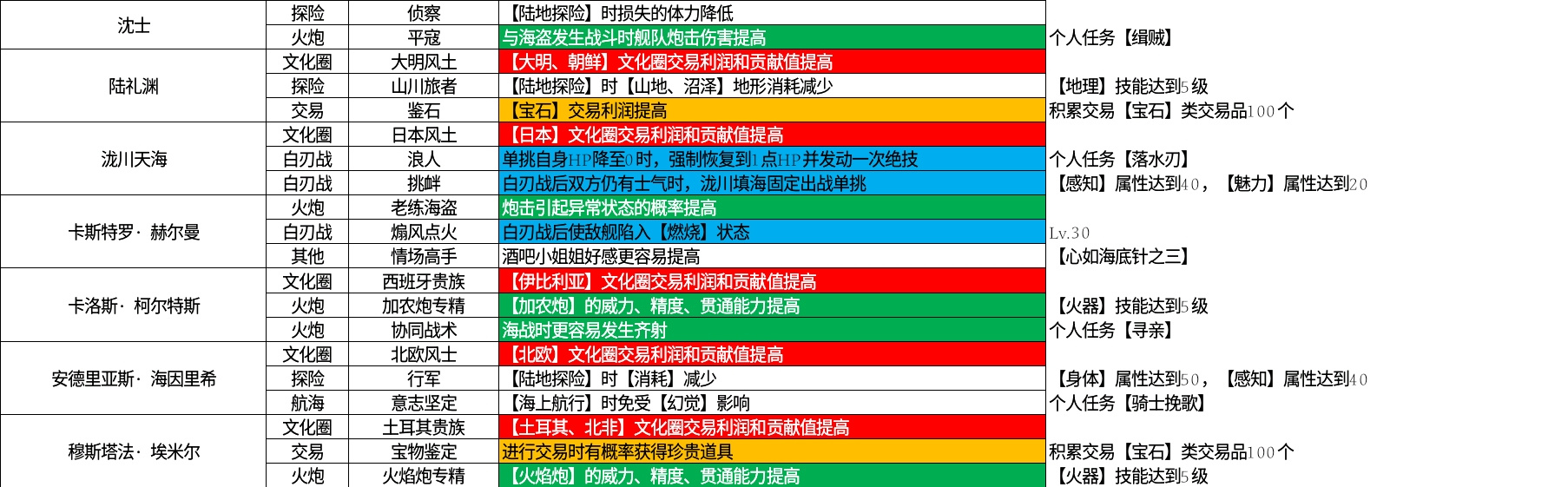Screen dimensions: 1568x487
Task: Select the character name cell 陆礼渊
Action: (x=133, y=86)
